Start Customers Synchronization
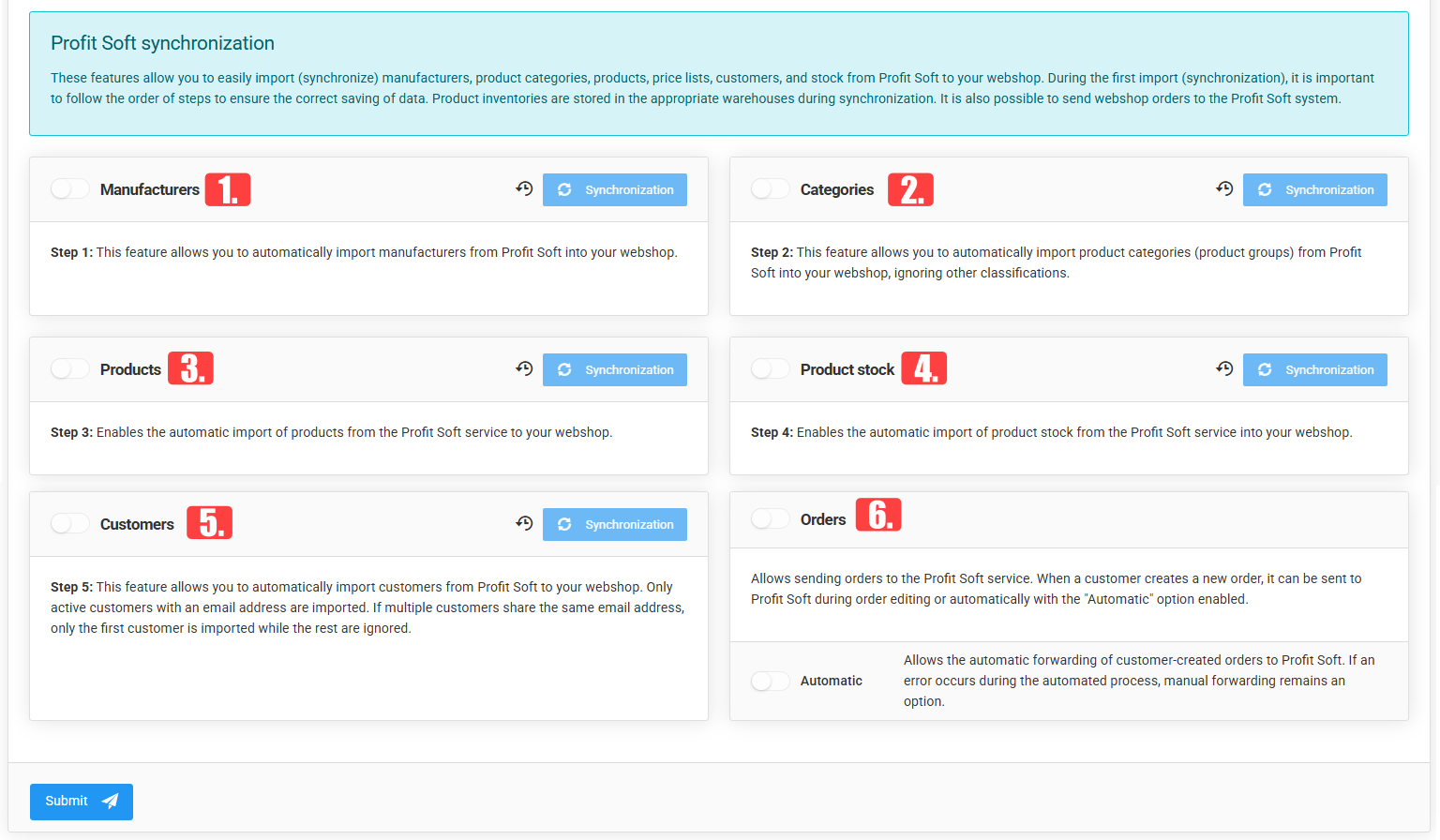 615,524
